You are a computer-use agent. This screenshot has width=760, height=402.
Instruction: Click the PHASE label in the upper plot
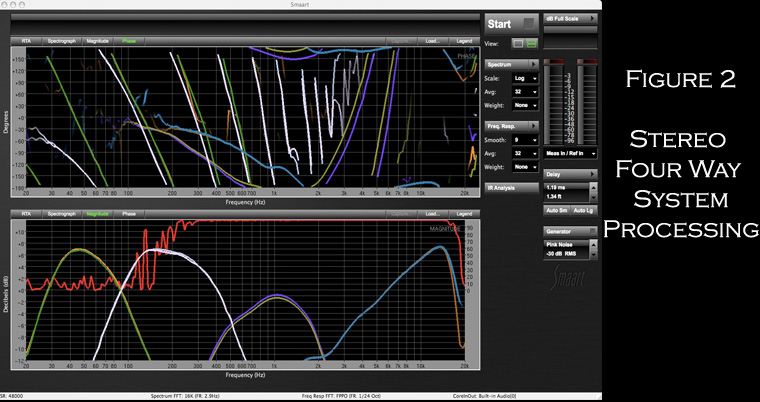click(466, 56)
